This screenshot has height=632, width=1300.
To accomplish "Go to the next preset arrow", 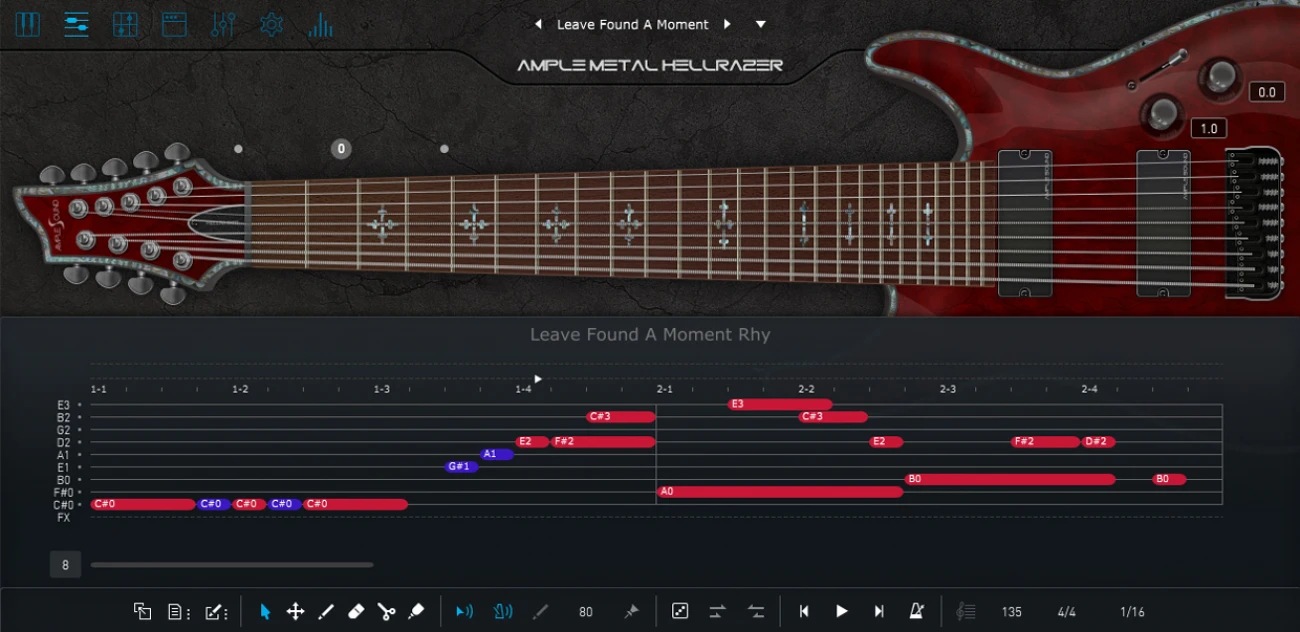I will [x=727, y=24].
